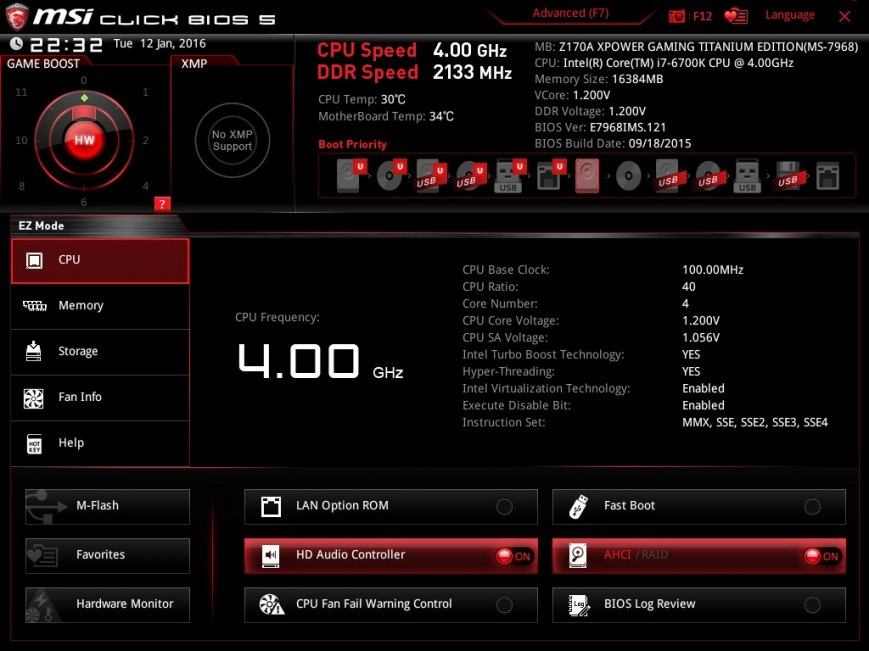Viewport: 869px width, 651px height.
Task: Select the legacy USB CD/DVD boot icon
Action: pos(708,176)
